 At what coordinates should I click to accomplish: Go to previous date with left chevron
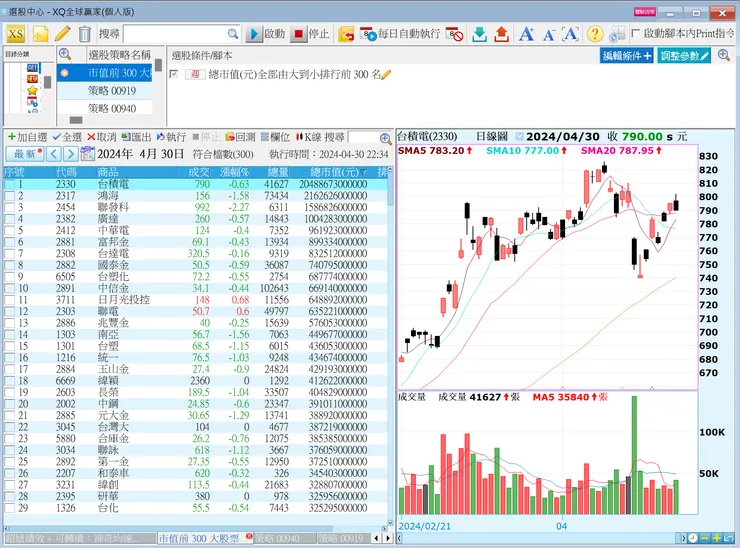pos(54,154)
